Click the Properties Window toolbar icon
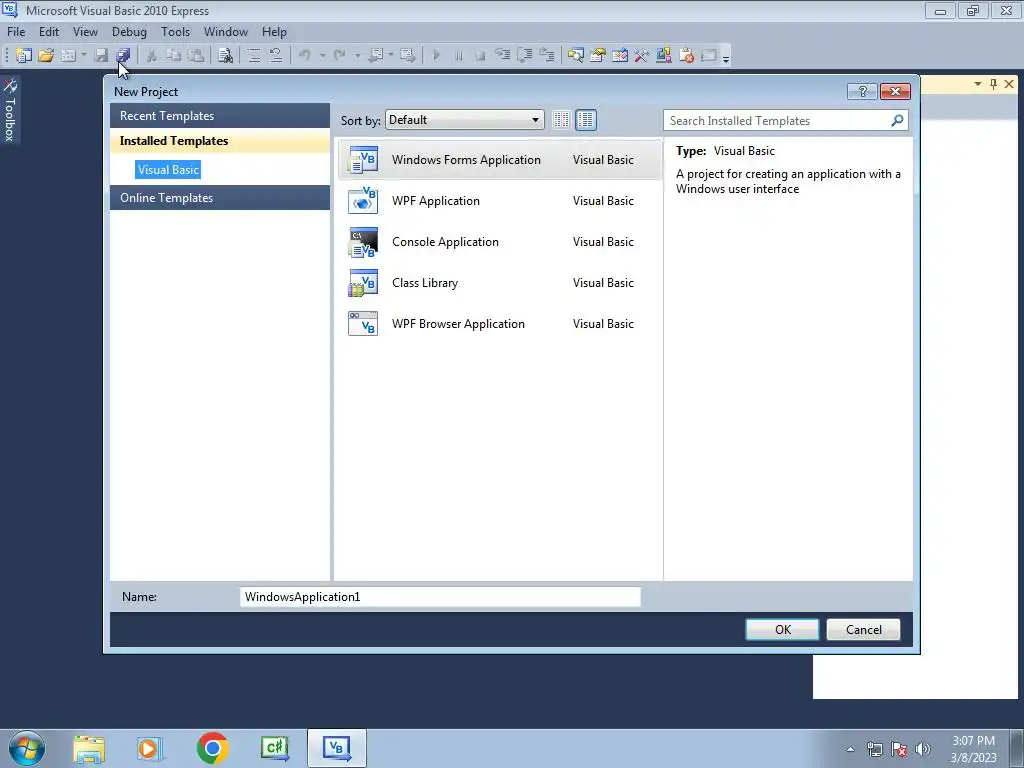 tap(598, 56)
